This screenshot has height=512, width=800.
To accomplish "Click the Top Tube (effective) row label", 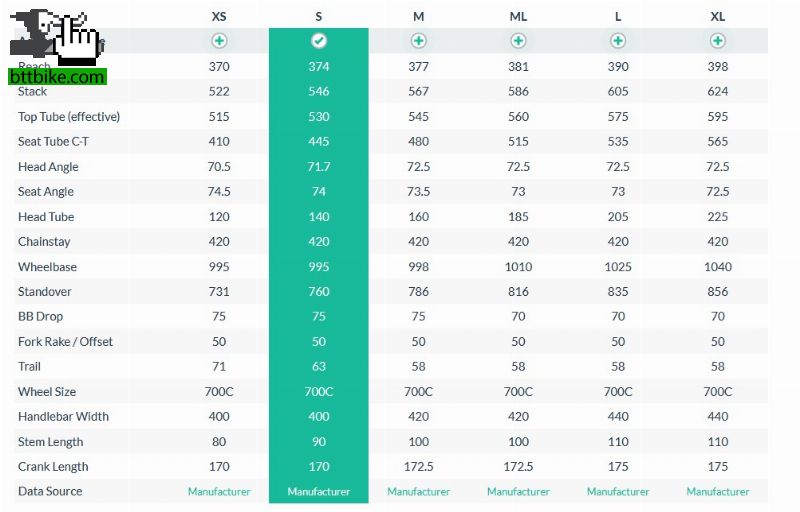I will tap(69, 117).
